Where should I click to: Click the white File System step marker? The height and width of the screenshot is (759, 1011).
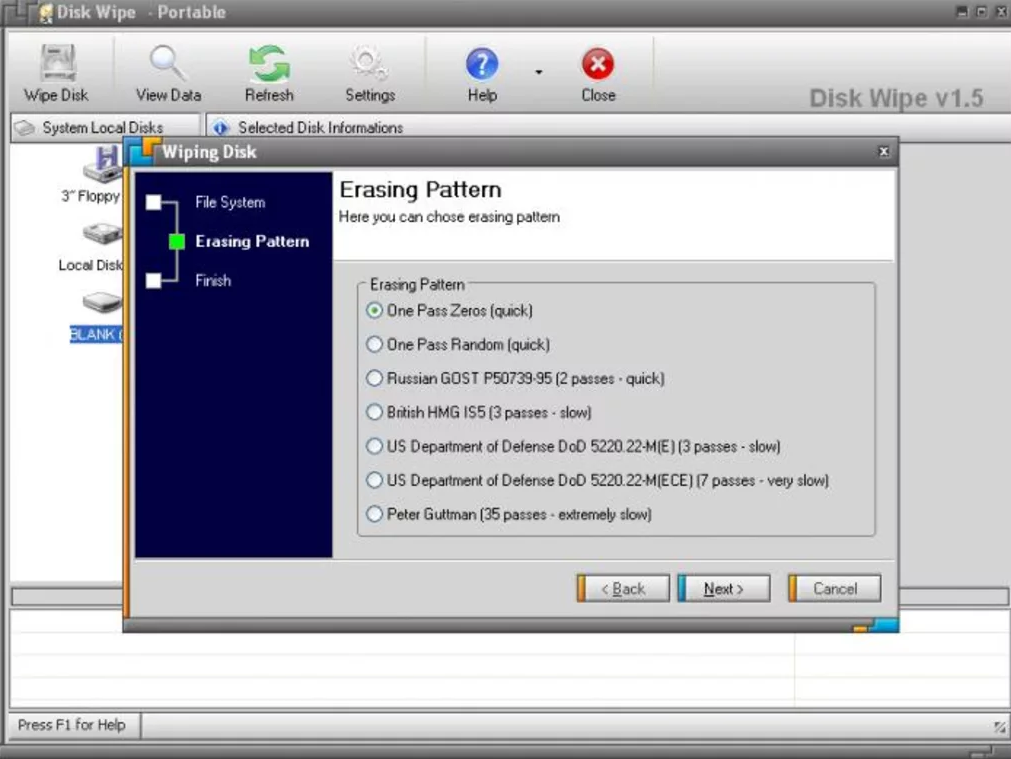(x=153, y=202)
